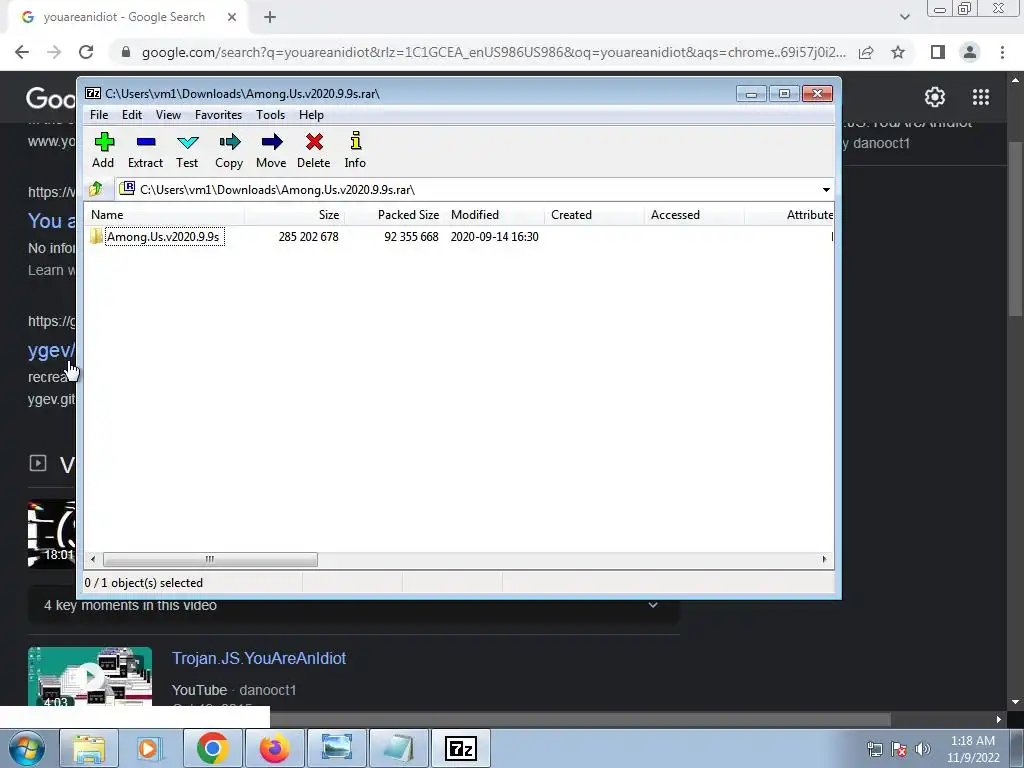This screenshot has width=1024, height=768.
Task: Open the Google apps grid
Action: (980, 97)
